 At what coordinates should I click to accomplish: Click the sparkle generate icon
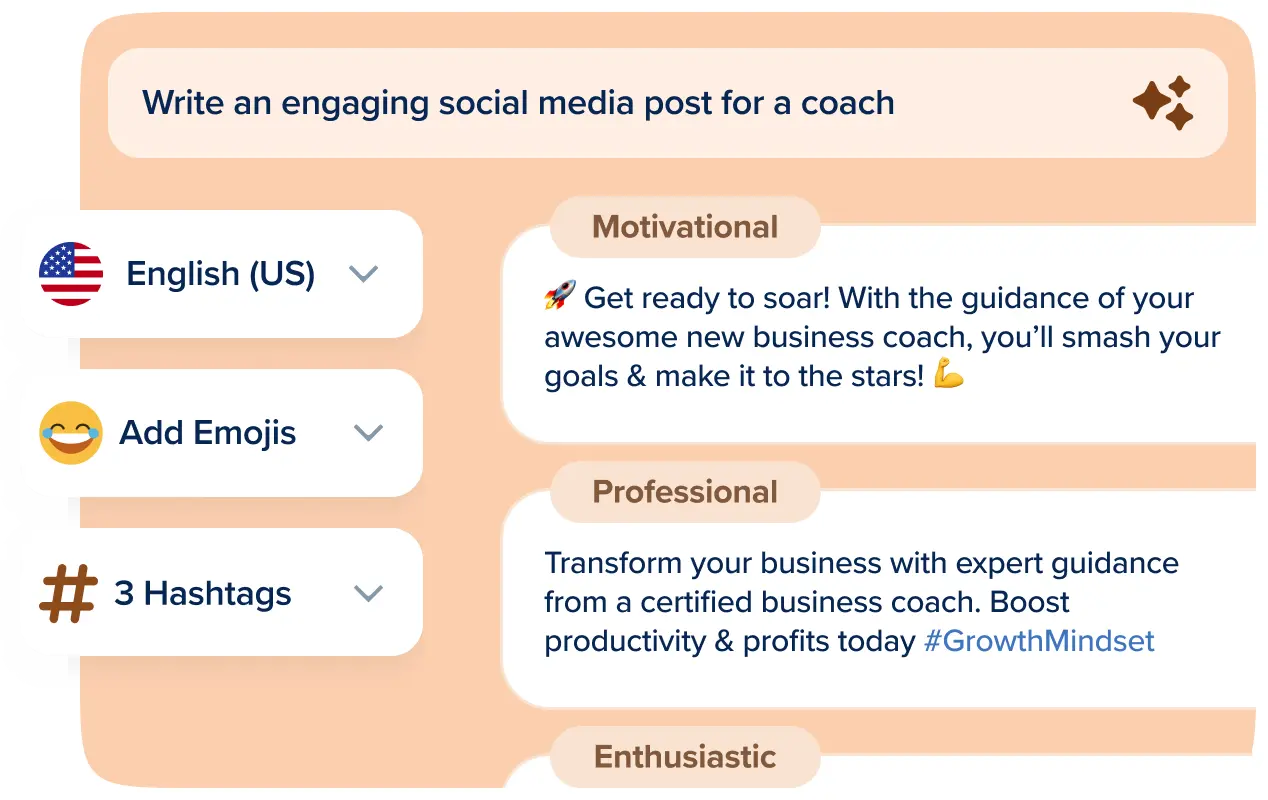click(x=1162, y=103)
